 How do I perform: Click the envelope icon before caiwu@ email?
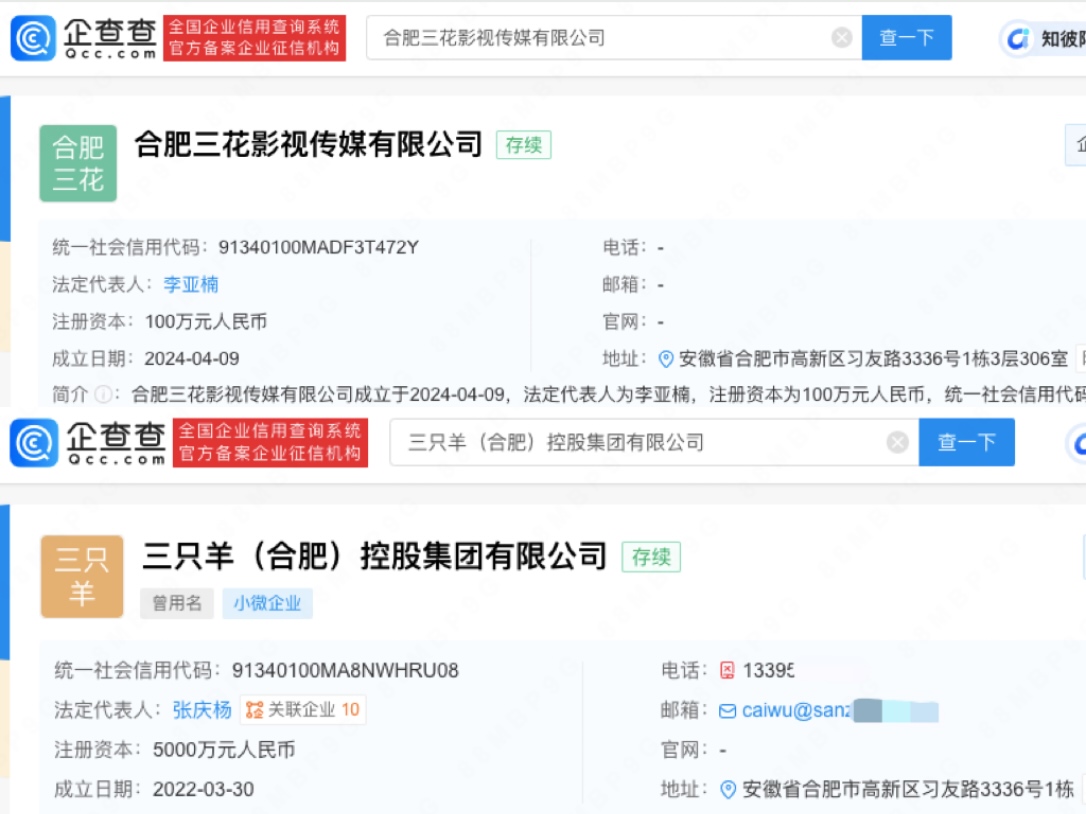pos(727,710)
